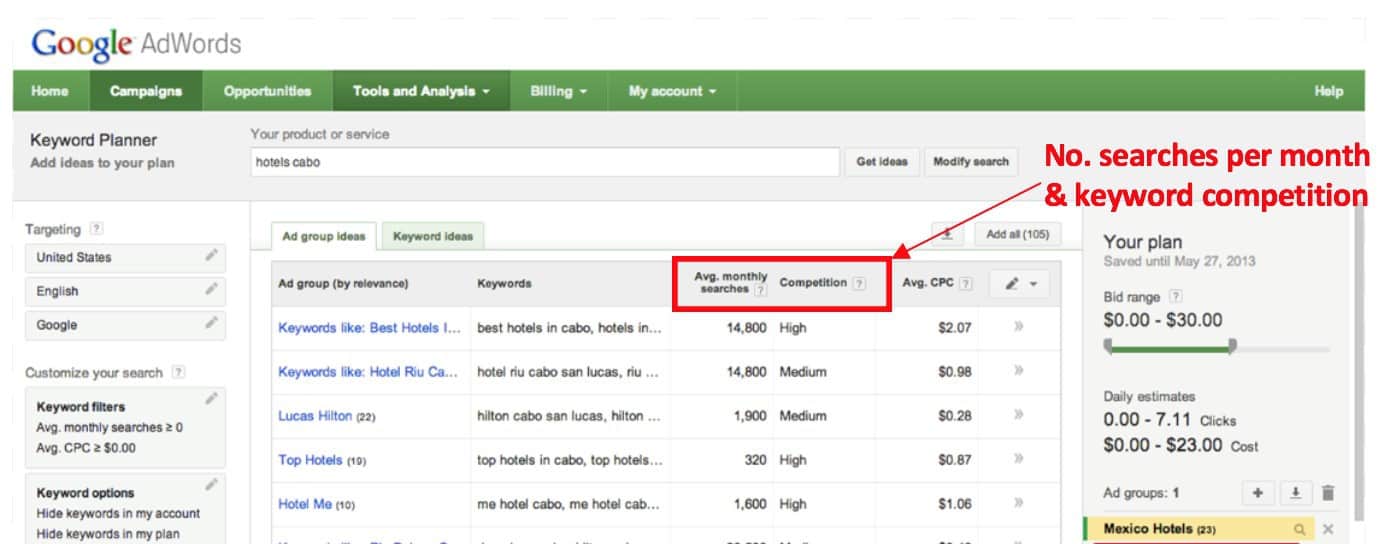
Task: Open Campaigns tab
Action: click(146, 91)
